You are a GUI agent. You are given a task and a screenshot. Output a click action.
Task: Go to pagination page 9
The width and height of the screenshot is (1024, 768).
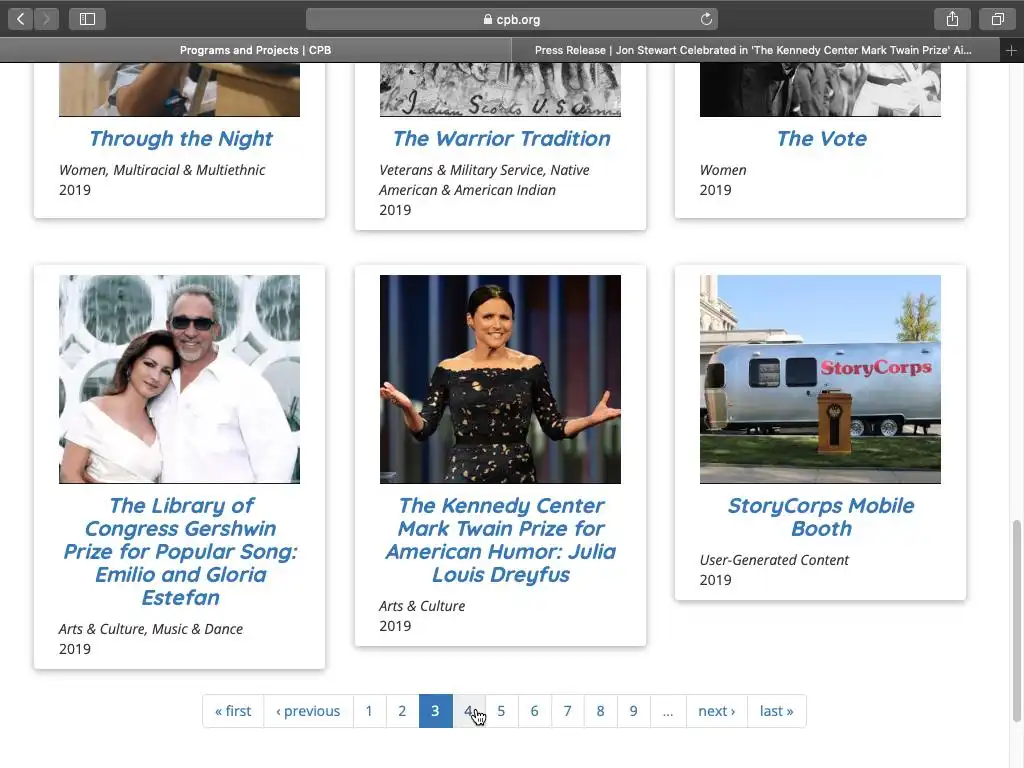(x=633, y=711)
